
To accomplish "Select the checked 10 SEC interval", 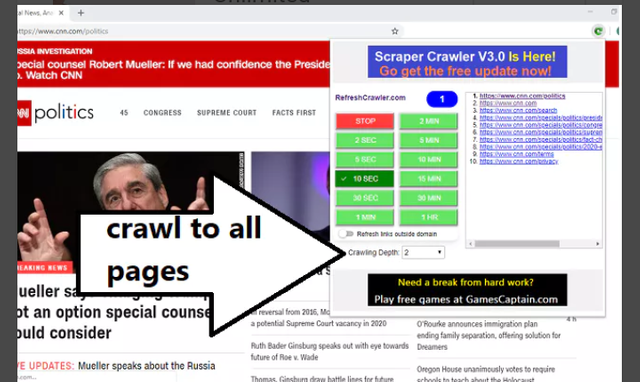I will (365, 179).
